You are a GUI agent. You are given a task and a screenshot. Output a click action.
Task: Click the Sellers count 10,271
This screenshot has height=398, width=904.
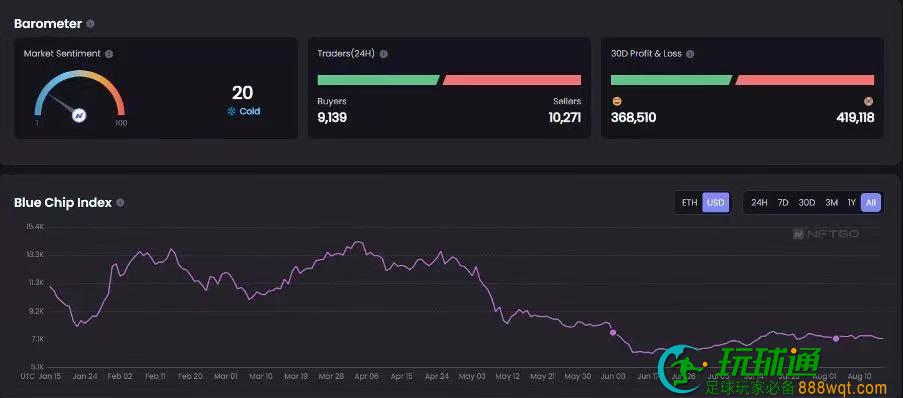pyautogui.click(x=565, y=118)
